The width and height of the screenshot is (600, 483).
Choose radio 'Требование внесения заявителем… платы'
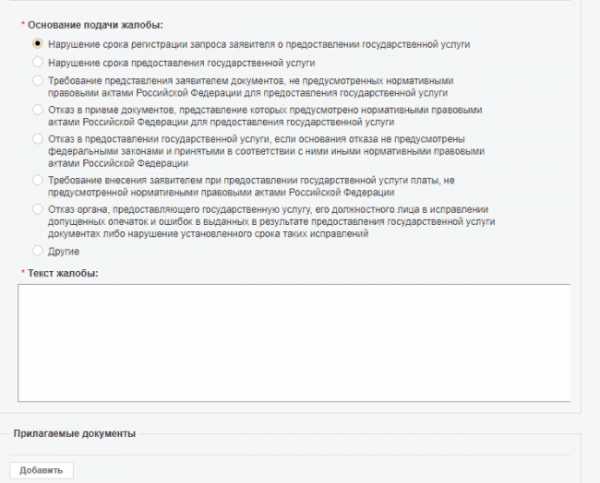[x=38, y=180]
